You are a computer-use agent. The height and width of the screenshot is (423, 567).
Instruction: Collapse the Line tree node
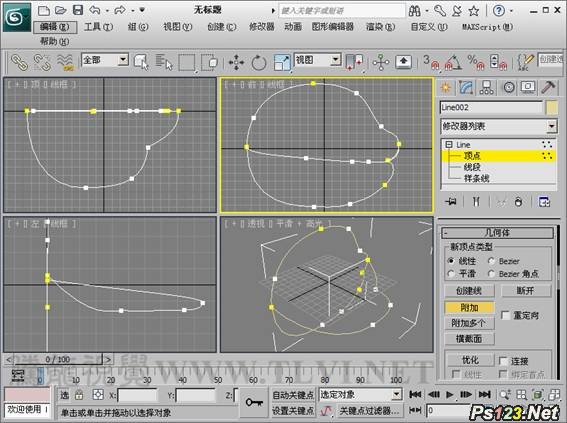coord(449,145)
